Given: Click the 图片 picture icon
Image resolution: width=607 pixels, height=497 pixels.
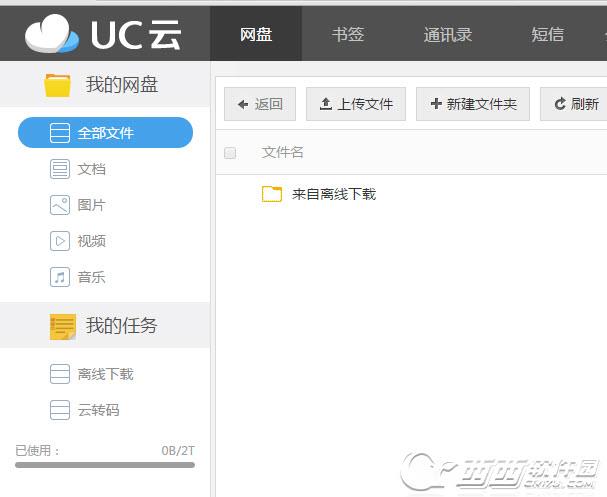Looking at the screenshot, I should (60, 205).
